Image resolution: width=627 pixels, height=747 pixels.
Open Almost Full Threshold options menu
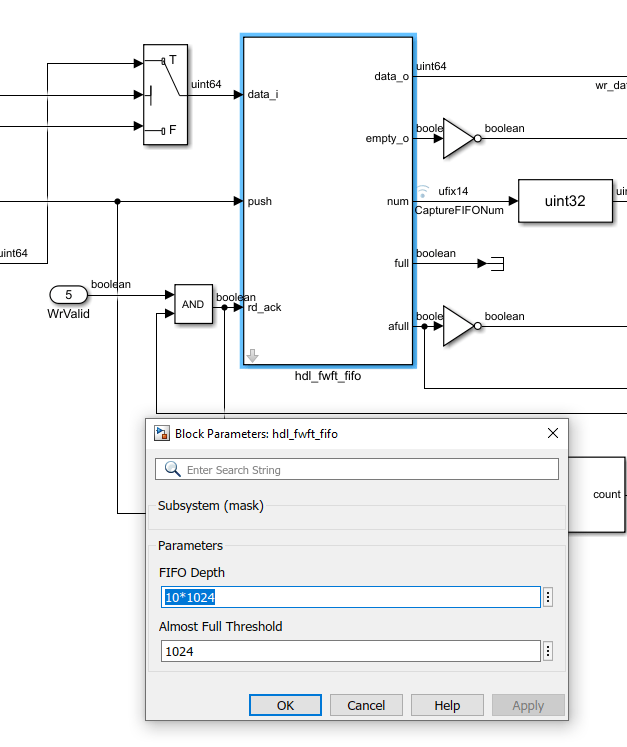[548, 651]
